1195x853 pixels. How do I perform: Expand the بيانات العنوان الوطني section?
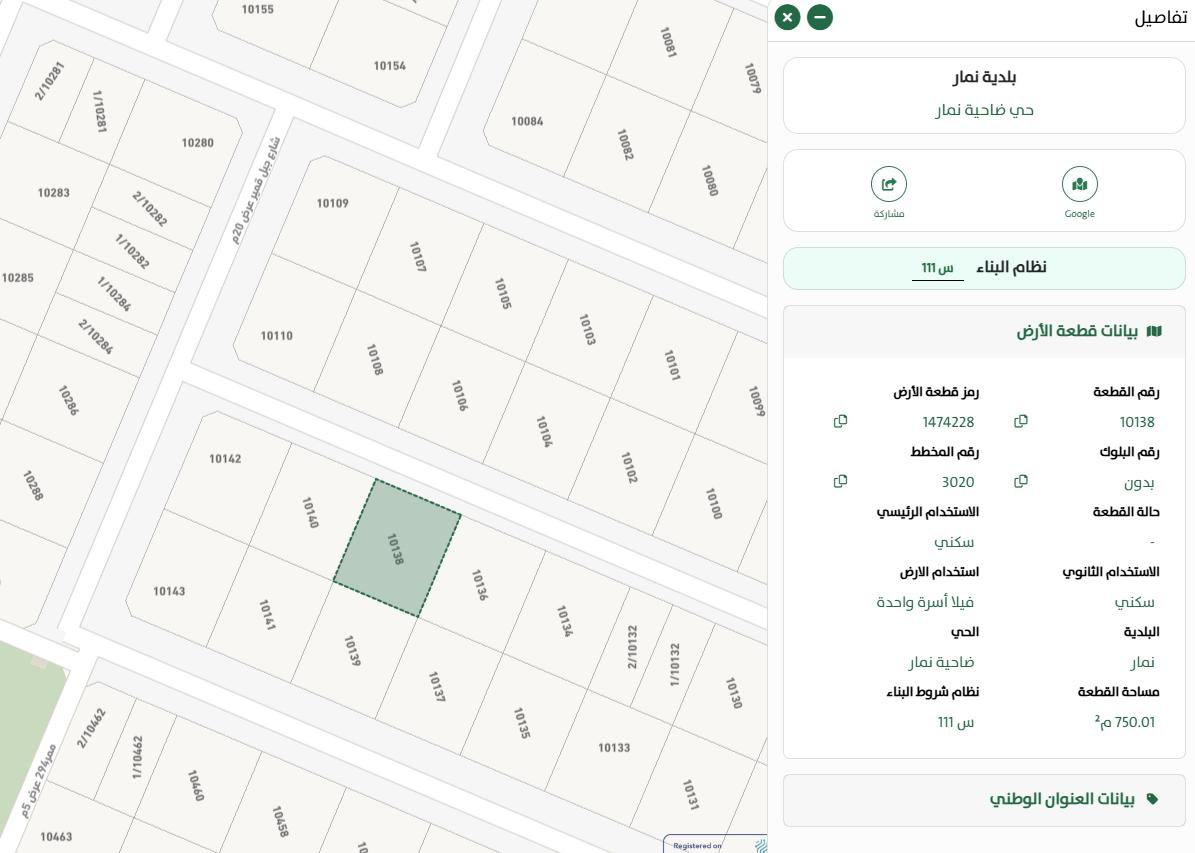(984, 800)
